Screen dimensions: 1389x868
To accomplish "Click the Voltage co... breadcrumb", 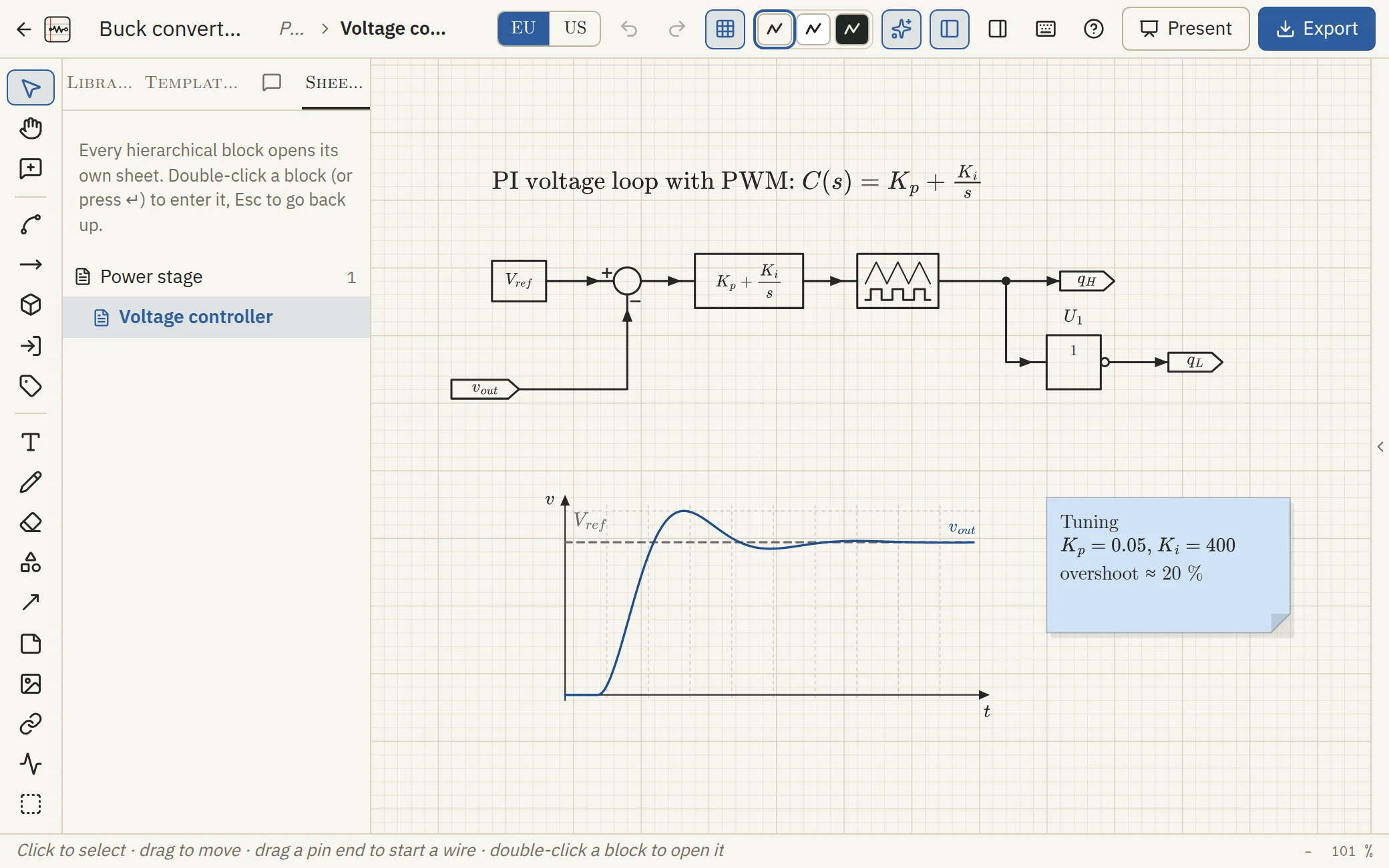I will point(393,29).
